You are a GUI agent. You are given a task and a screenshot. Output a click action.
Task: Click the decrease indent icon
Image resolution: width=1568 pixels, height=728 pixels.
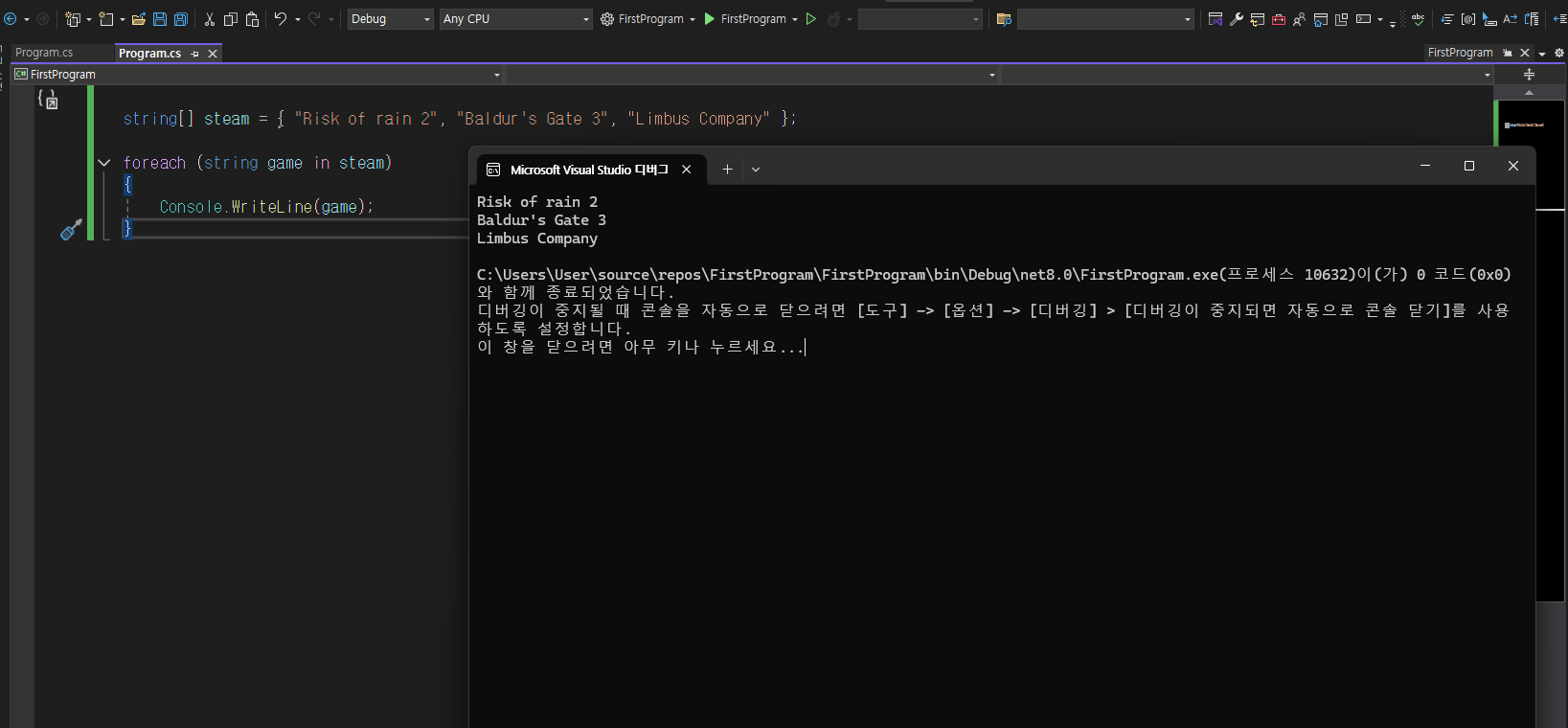[x=1559, y=19]
